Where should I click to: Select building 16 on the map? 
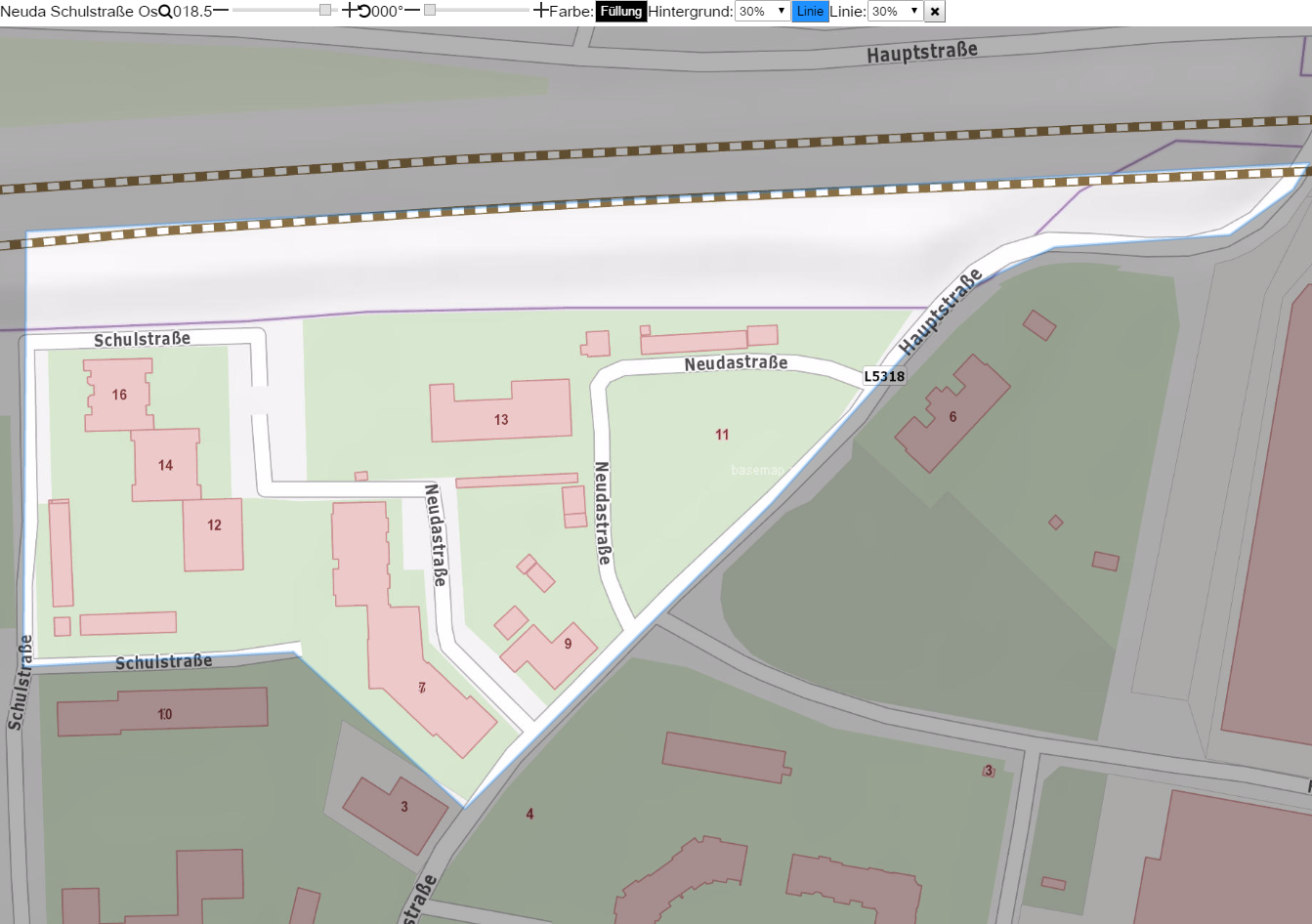119,395
